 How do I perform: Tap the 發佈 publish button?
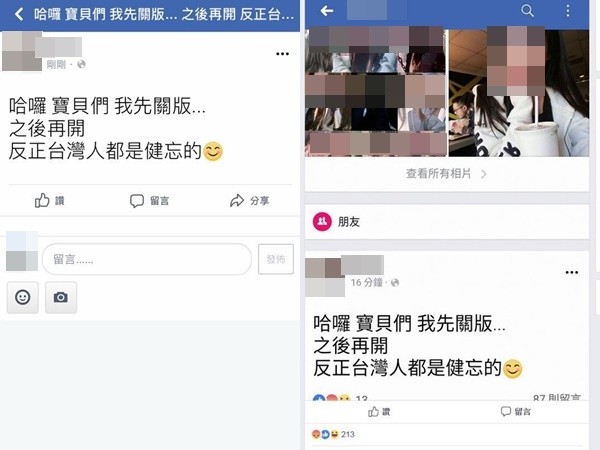[276, 259]
